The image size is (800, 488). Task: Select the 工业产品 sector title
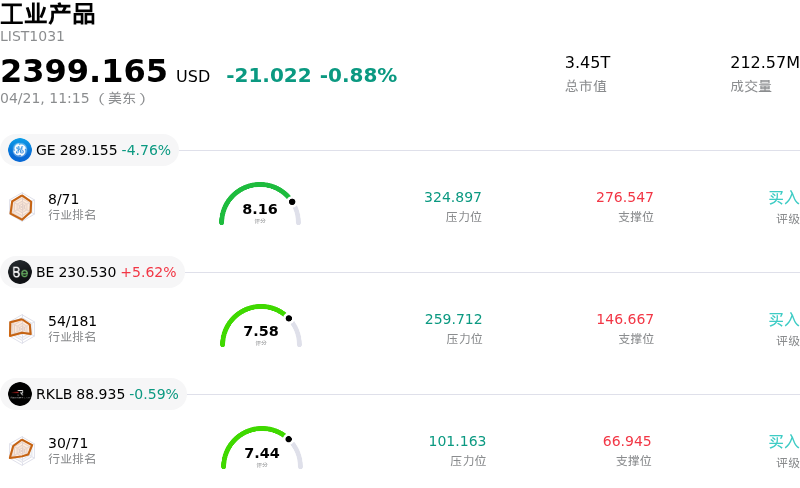[x=48, y=14]
